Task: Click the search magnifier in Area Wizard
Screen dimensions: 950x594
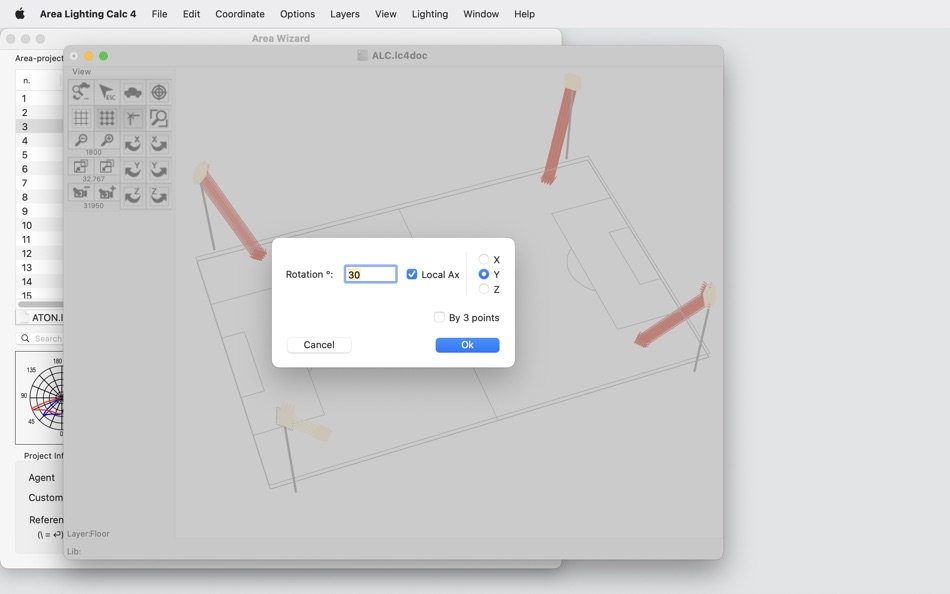Action: tap(25, 338)
